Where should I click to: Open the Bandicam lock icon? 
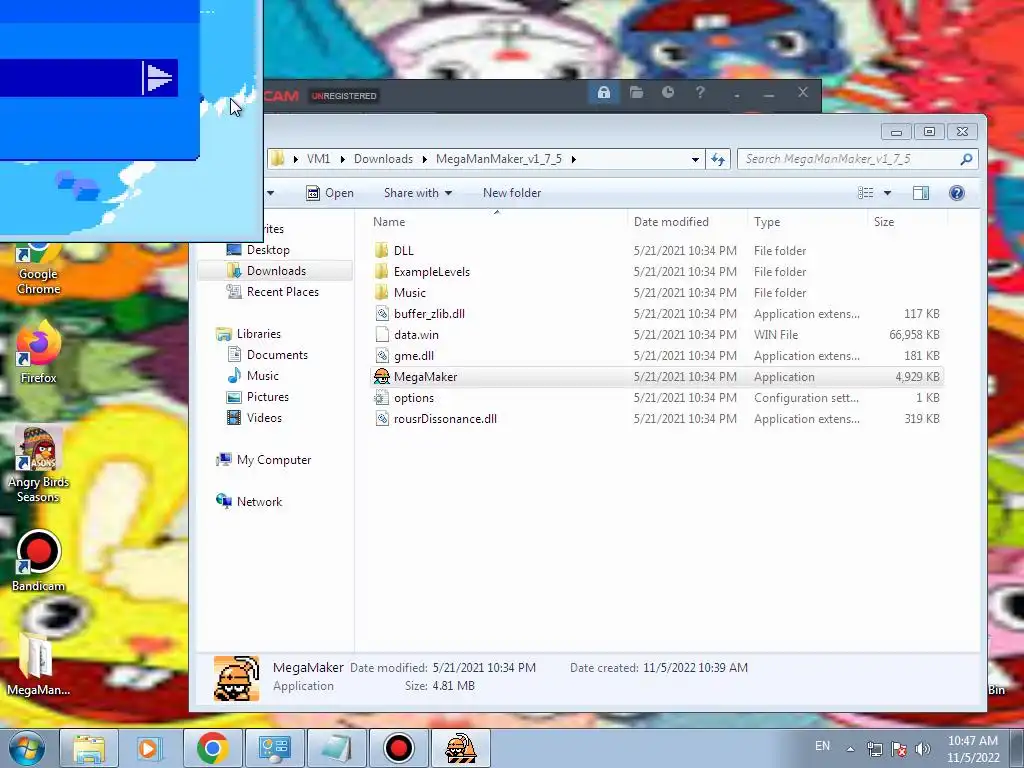pos(603,93)
